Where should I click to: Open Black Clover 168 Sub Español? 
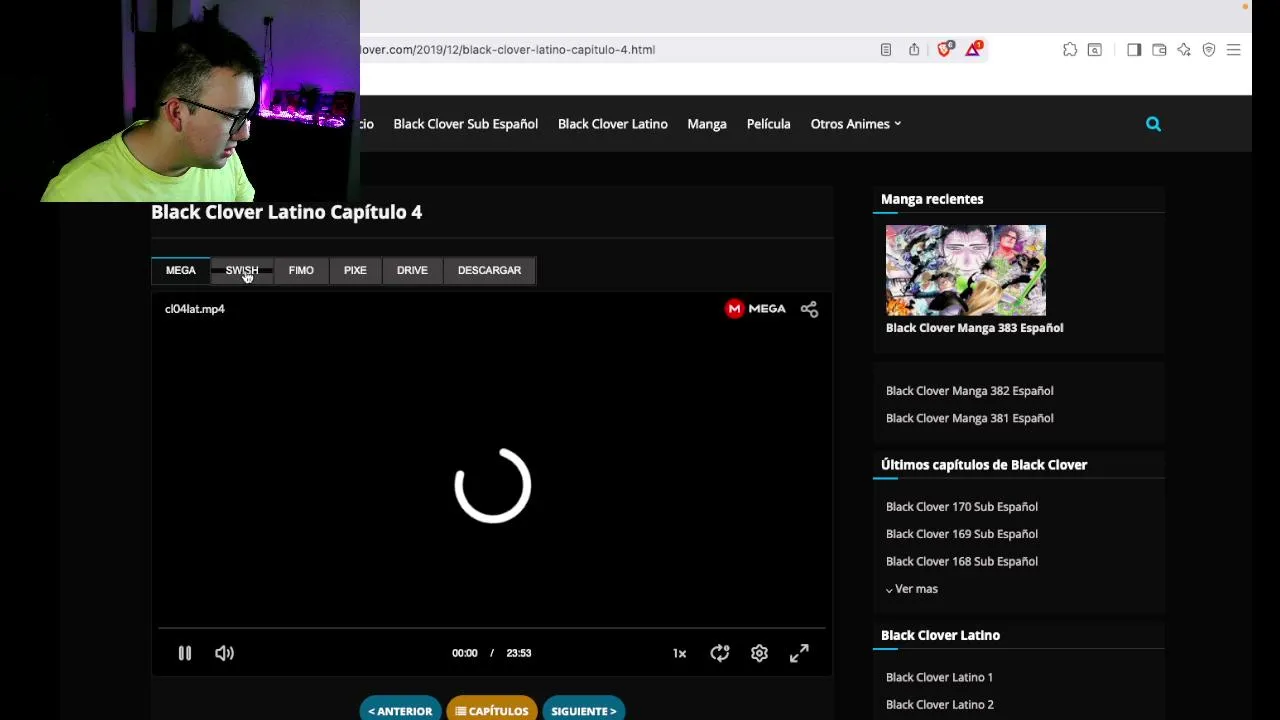(x=962, y=561)
